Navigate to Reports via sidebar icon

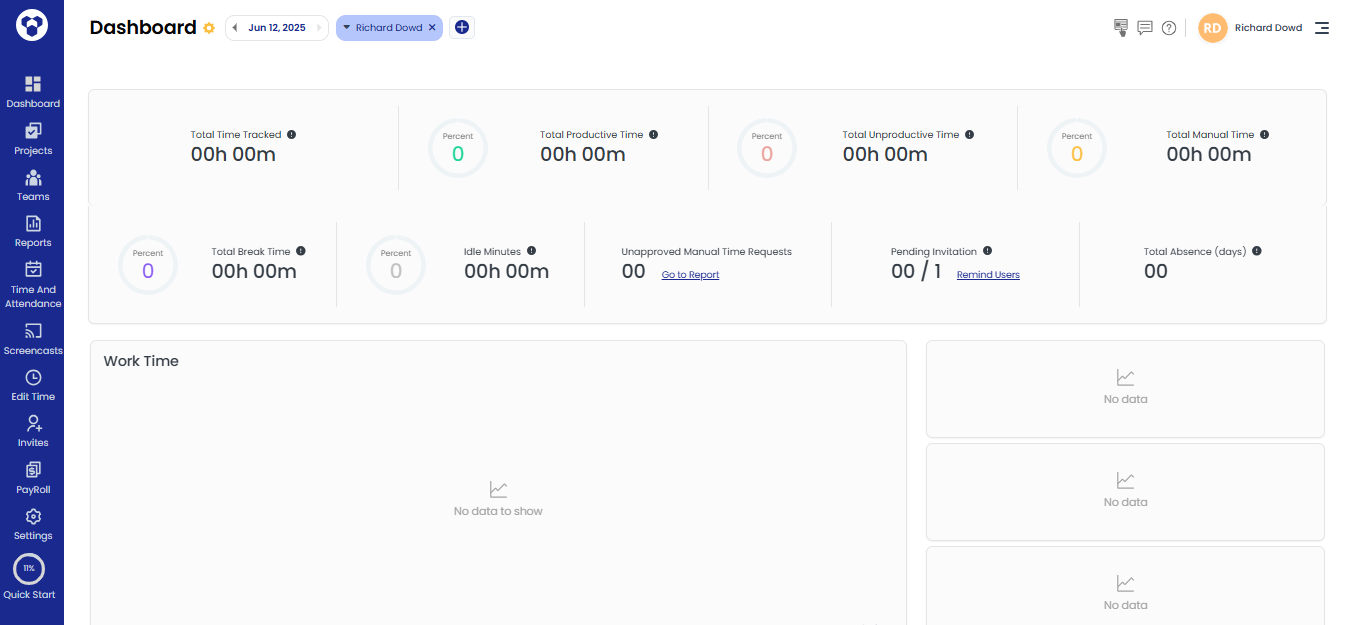pyautogui.click(x=33, y=232)
